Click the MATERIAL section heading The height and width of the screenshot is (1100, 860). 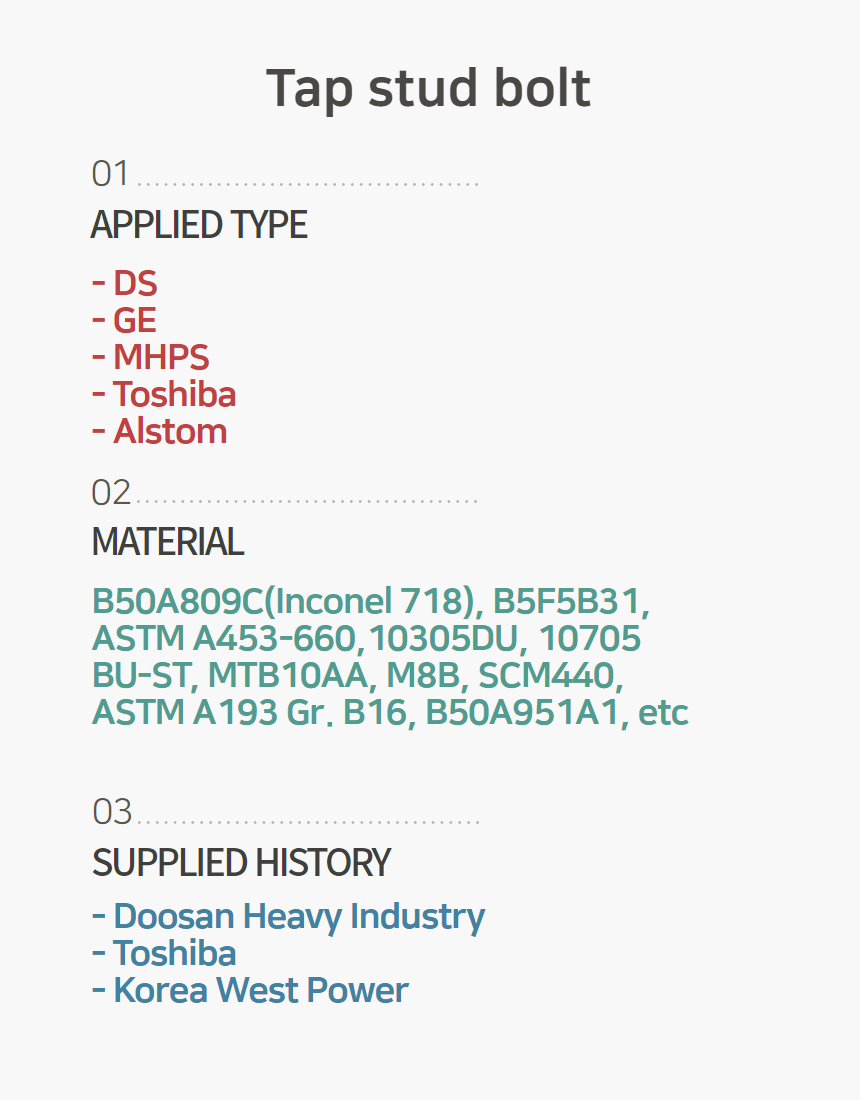(x=167, y=542)
